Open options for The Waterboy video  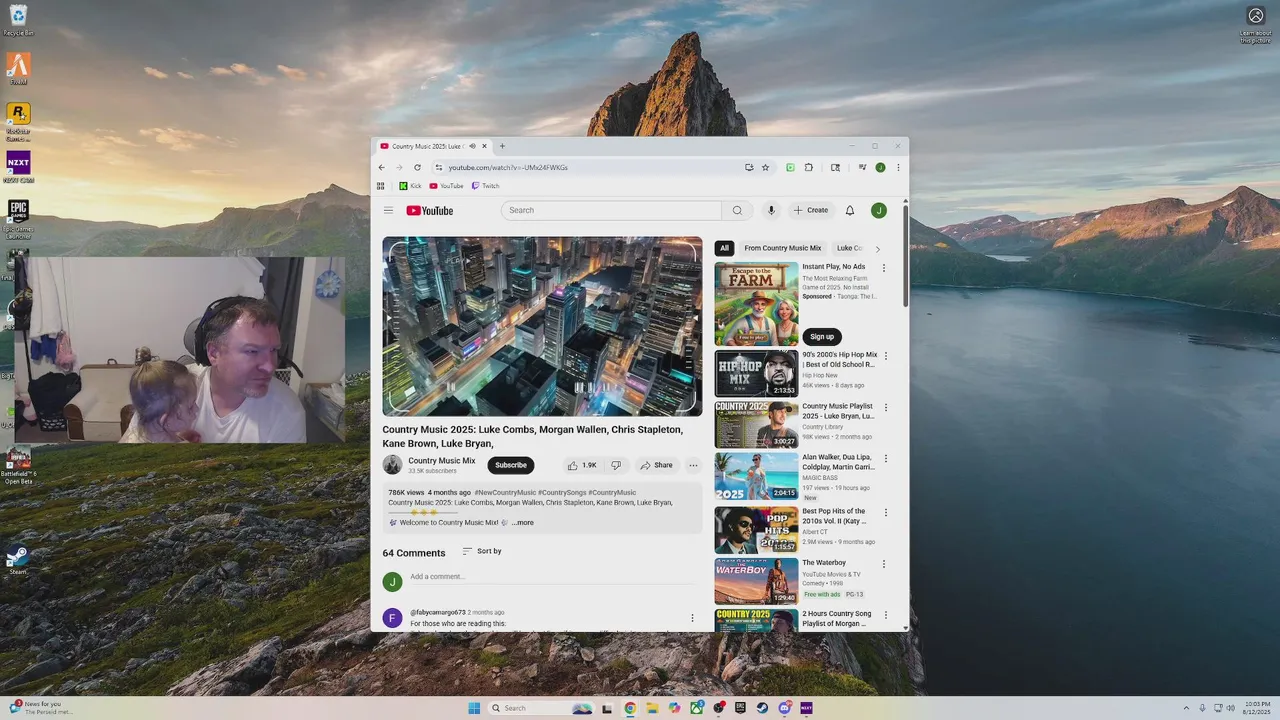pyautogui.click(x=885, y=564)
